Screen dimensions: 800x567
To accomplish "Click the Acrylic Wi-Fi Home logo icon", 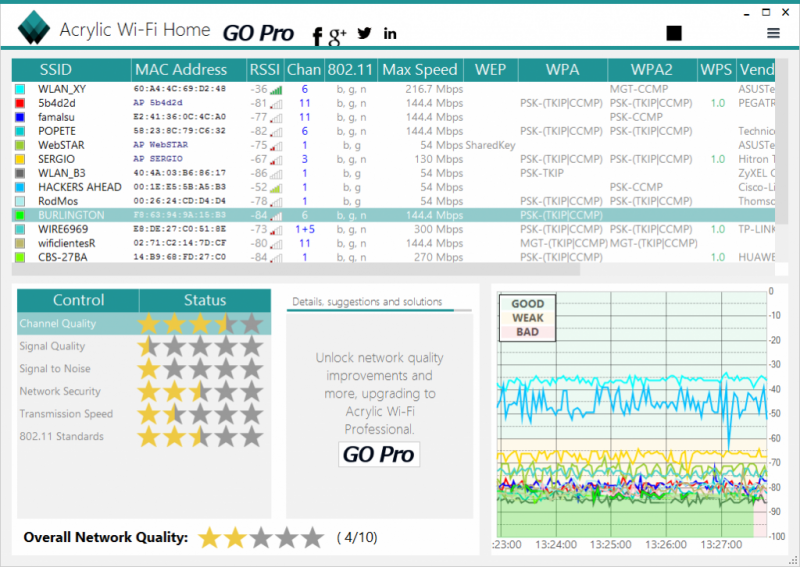I will 34,27.
